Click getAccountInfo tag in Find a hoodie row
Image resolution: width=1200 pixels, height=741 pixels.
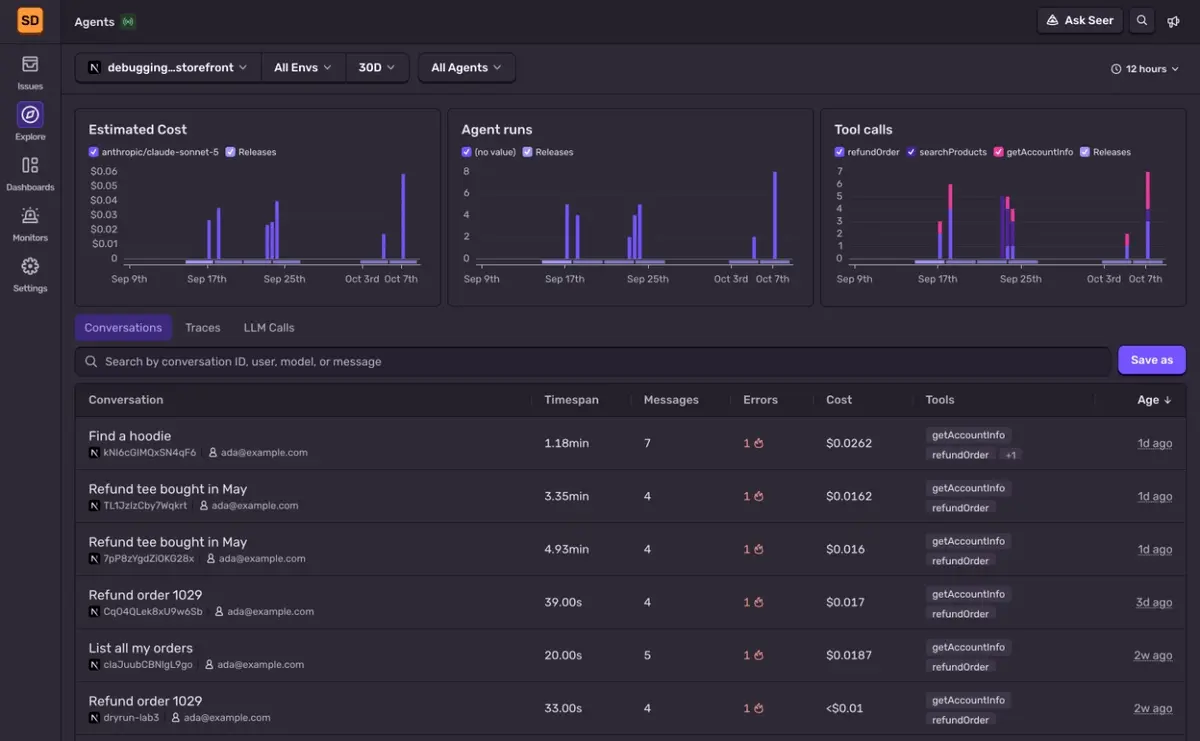point(968,435)
